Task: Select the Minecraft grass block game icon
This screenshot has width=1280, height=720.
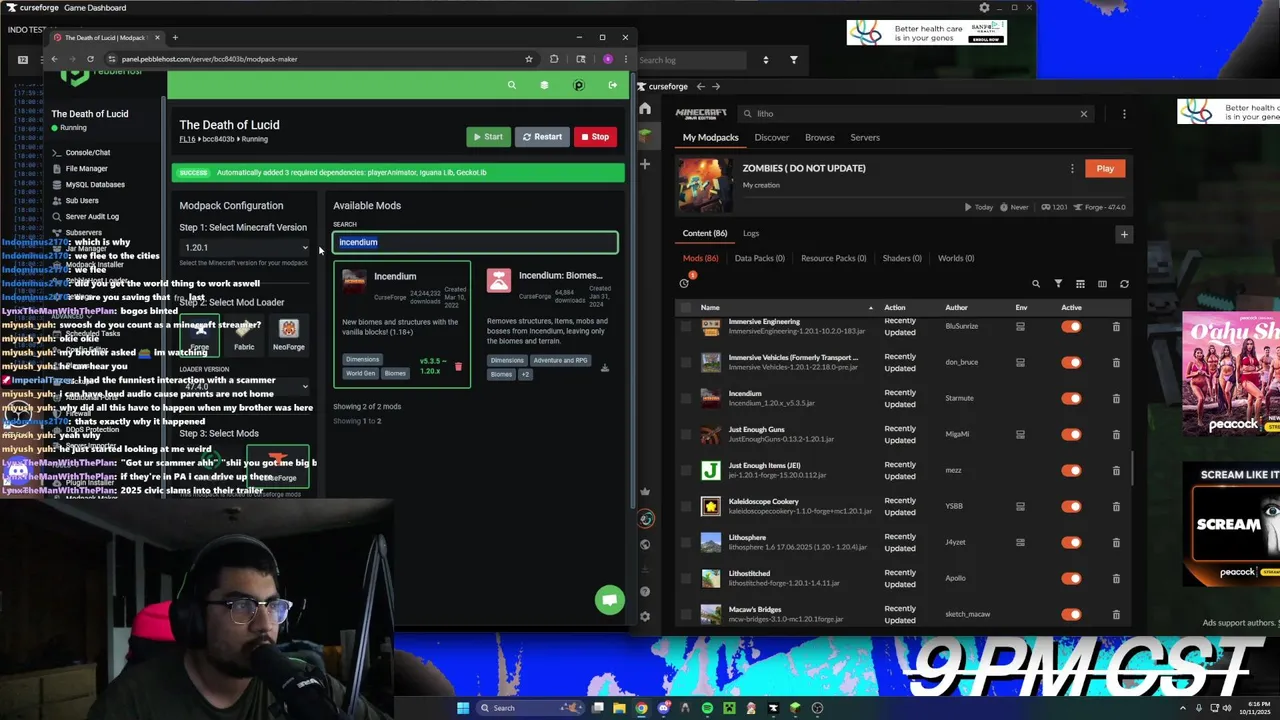Action: tap(645, 135)
